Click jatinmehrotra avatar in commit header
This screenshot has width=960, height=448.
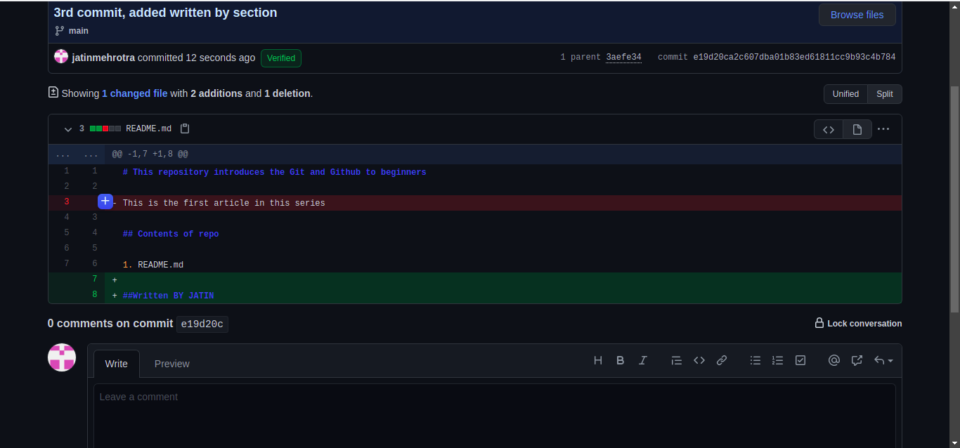point(61,57)
